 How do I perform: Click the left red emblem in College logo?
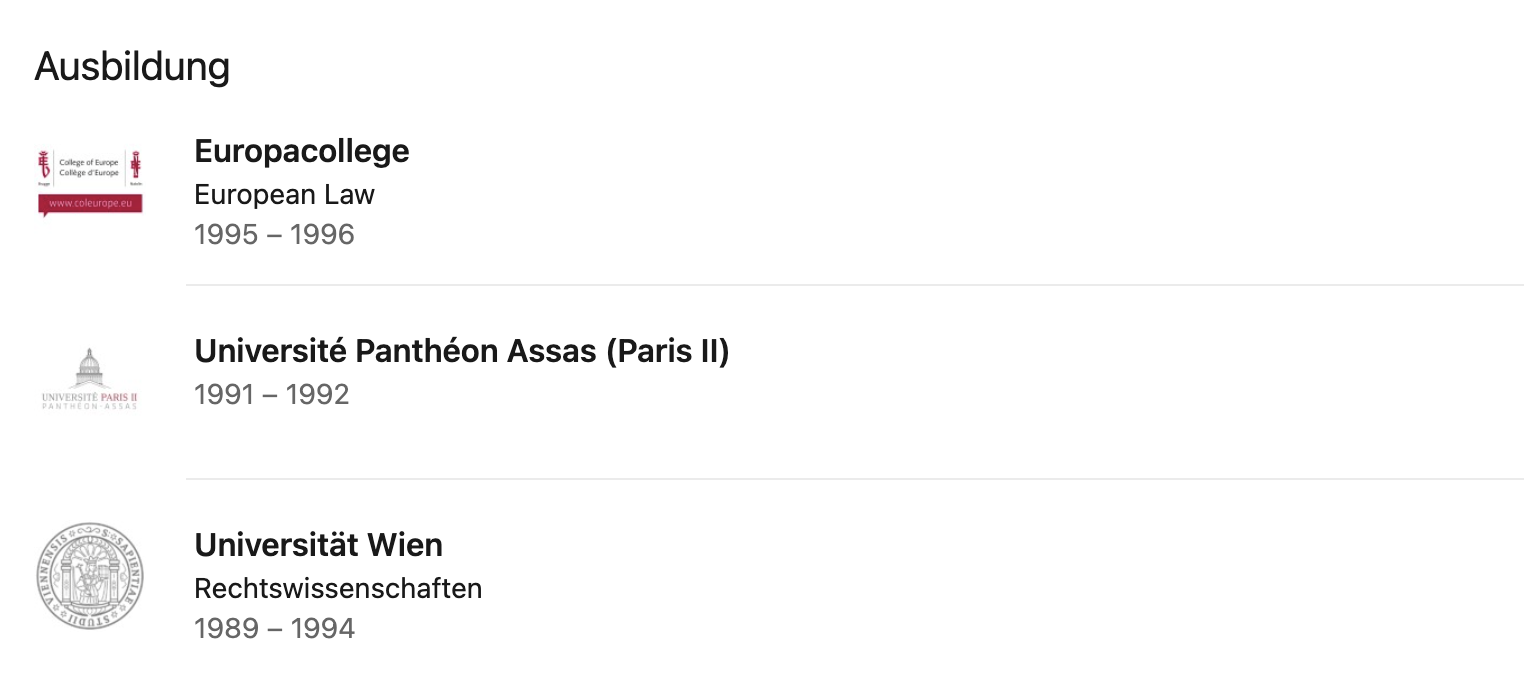coord(44,167)
